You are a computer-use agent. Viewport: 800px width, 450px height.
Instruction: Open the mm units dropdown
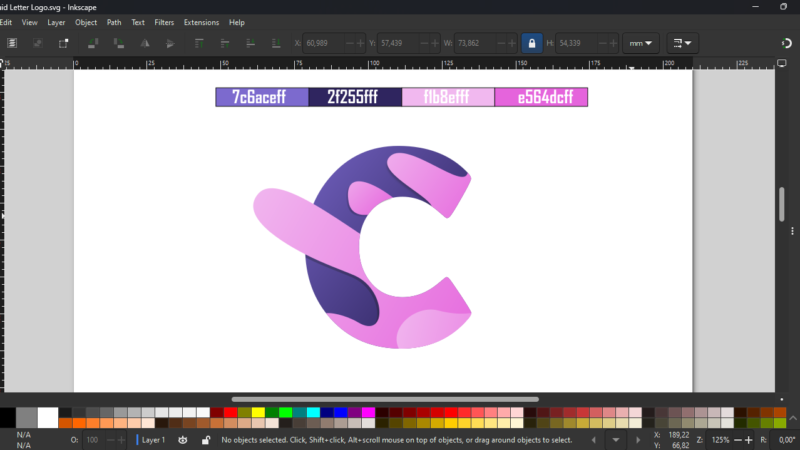[x=639, y=43]
